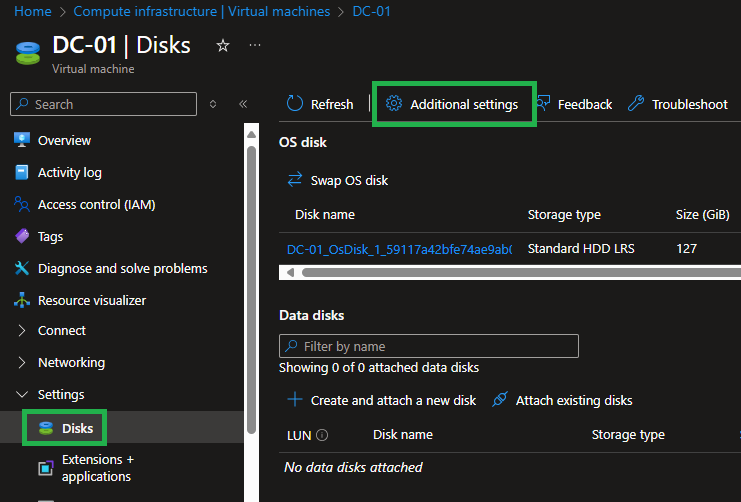Click the Filter by name field
Screen dimensions: 741x502
[x=430, y=346]
